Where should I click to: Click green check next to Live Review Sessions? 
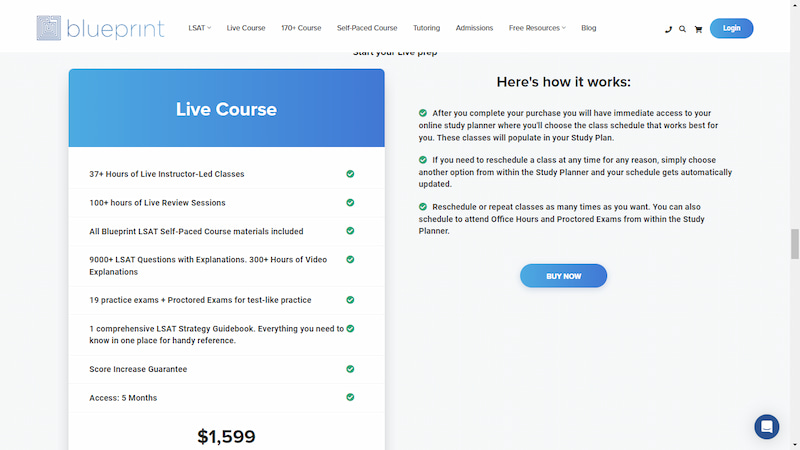350,203
